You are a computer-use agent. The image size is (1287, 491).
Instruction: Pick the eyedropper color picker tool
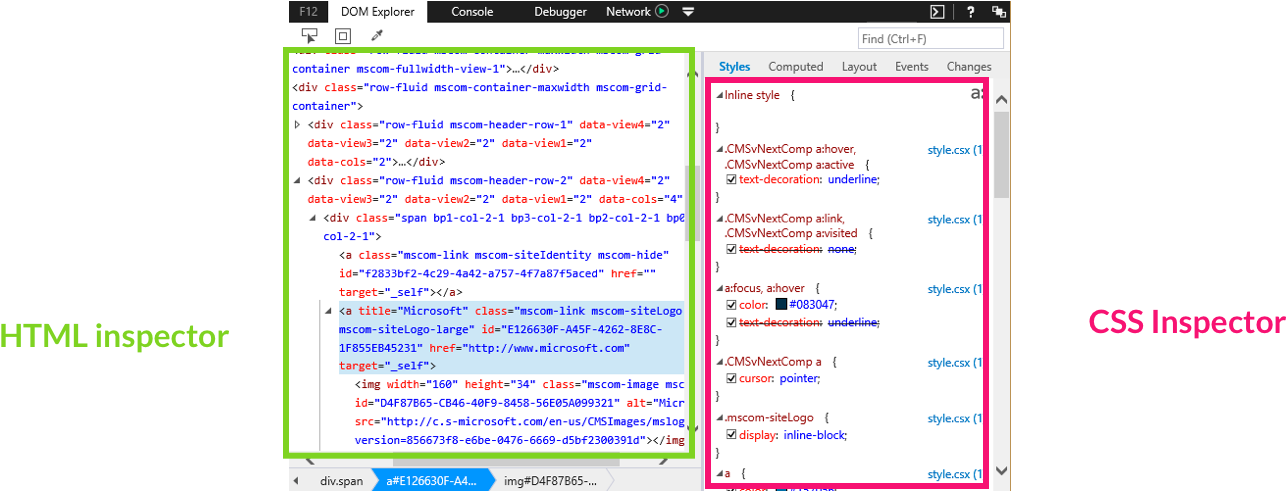[x=377, y=36]
